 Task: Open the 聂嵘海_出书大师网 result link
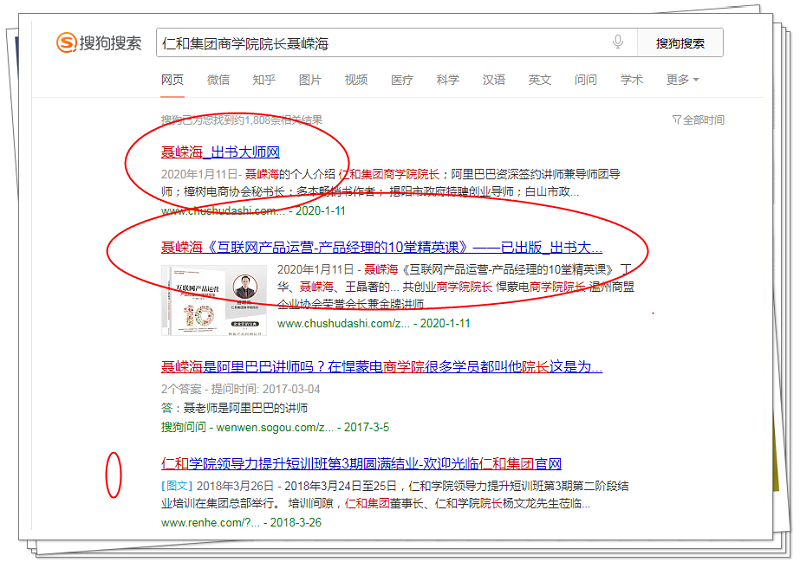(220, 153)
